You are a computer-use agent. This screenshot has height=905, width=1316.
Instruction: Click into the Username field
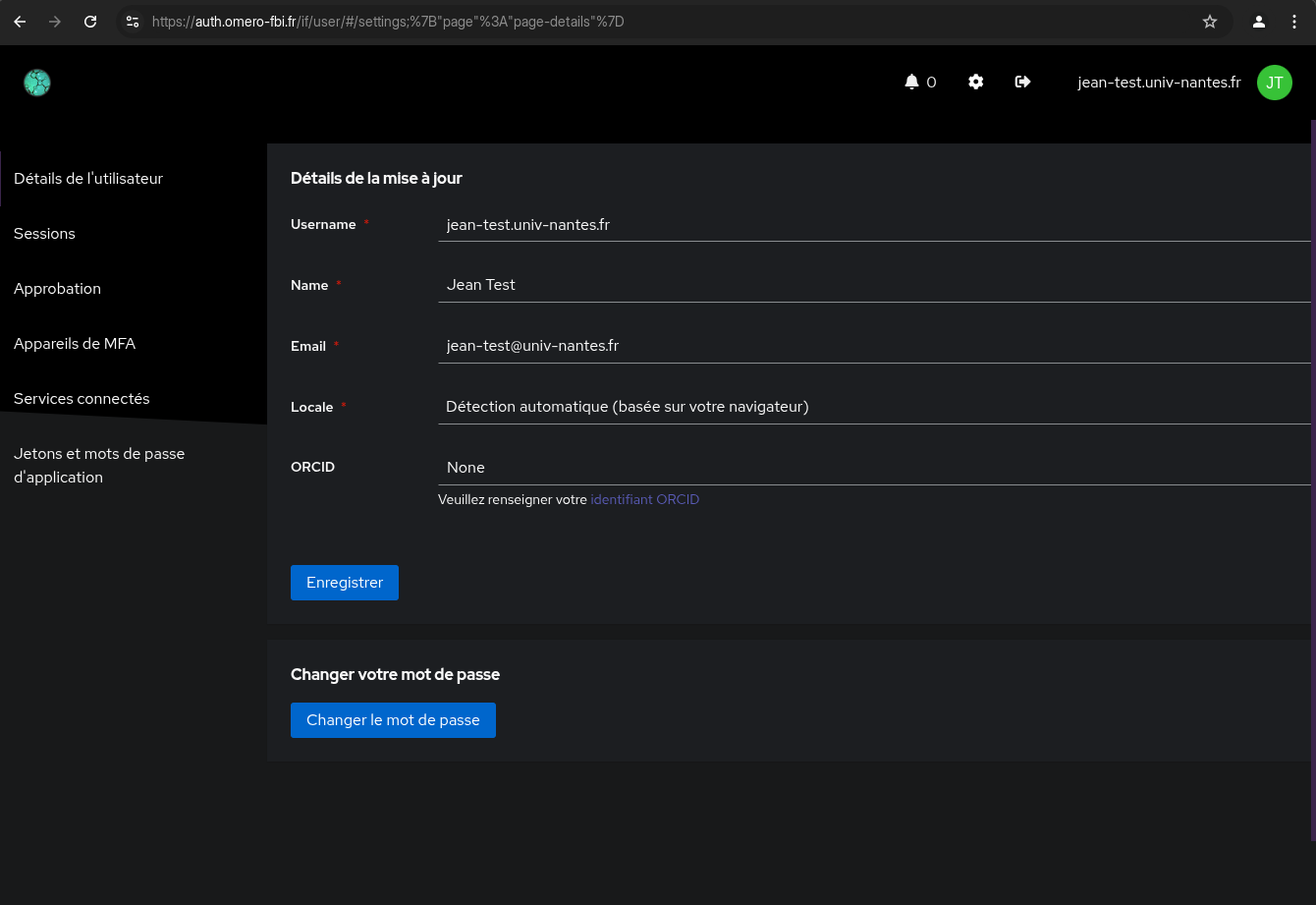click(874, 225)
